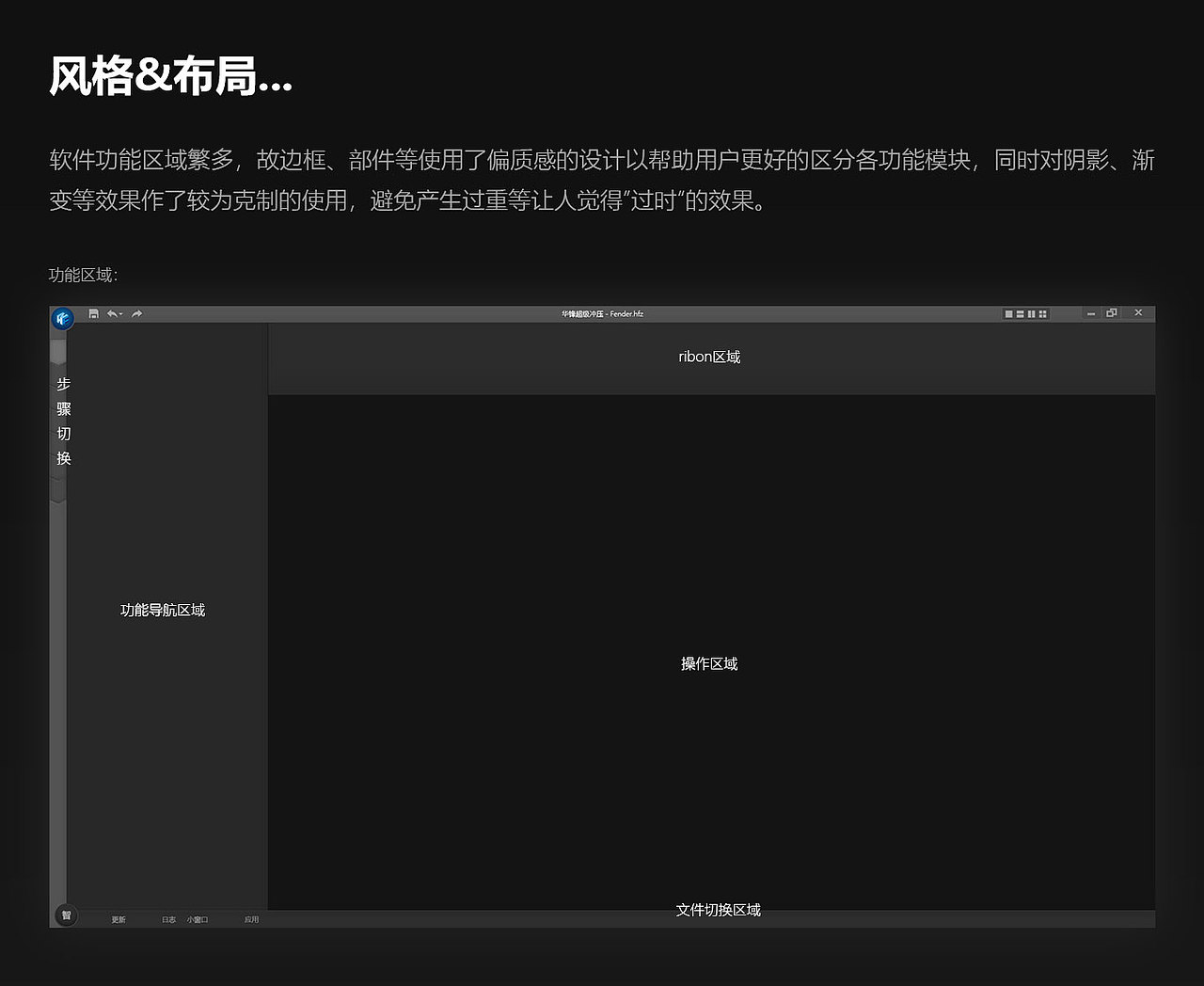1204x986 pixels.
Task: Click the 应用 apply button
Action: click(252, 919)
